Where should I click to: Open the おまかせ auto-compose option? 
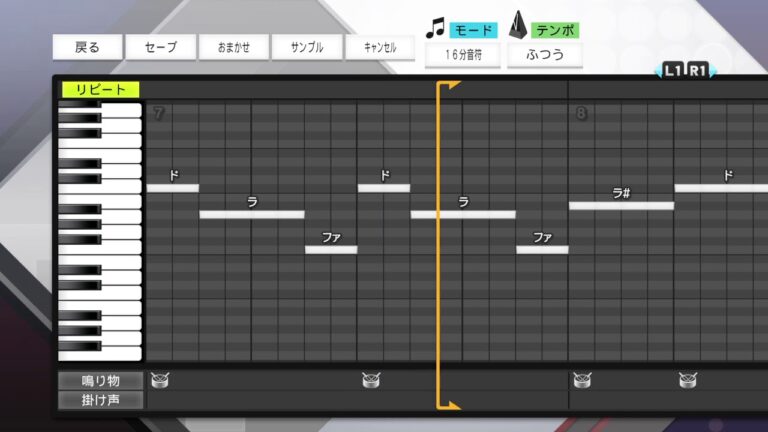click(233, 47)
